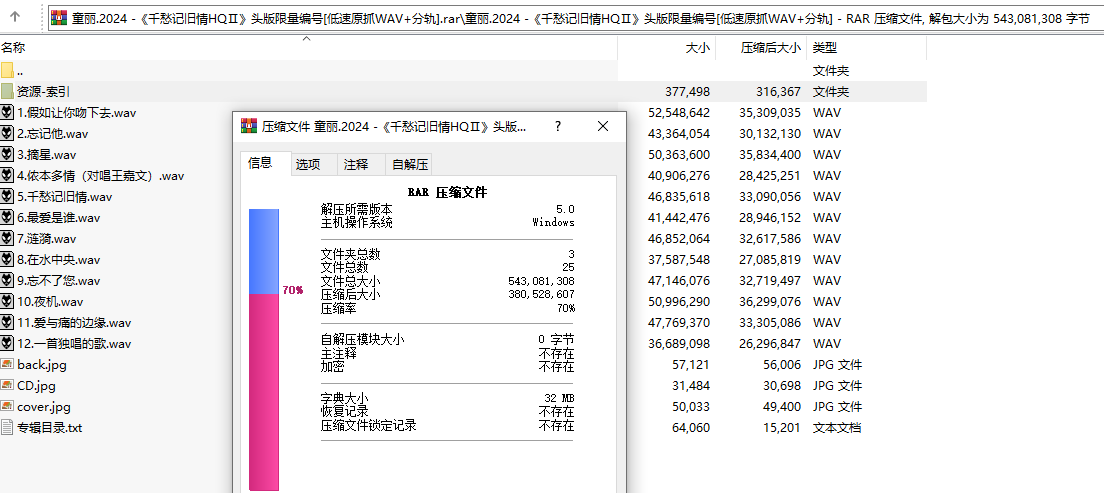Click the up one level arrow
This screenshot has width=1104, height=493.
pyautogui.click(x=15, y=17)
